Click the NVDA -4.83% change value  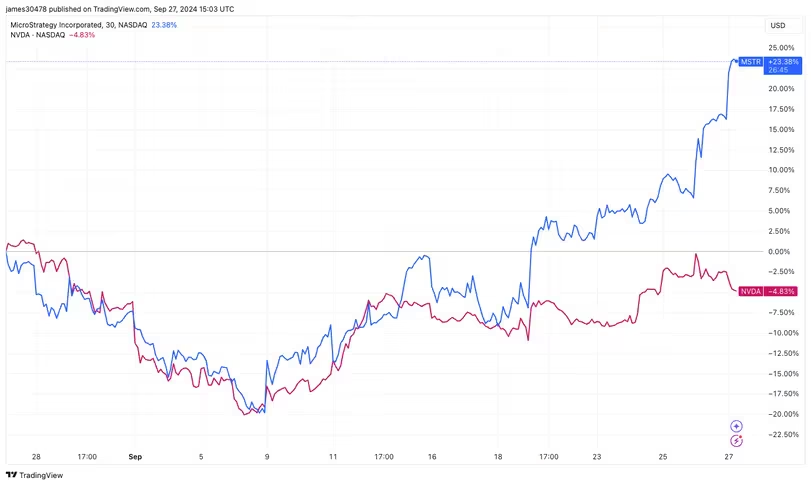click(81, 35)
